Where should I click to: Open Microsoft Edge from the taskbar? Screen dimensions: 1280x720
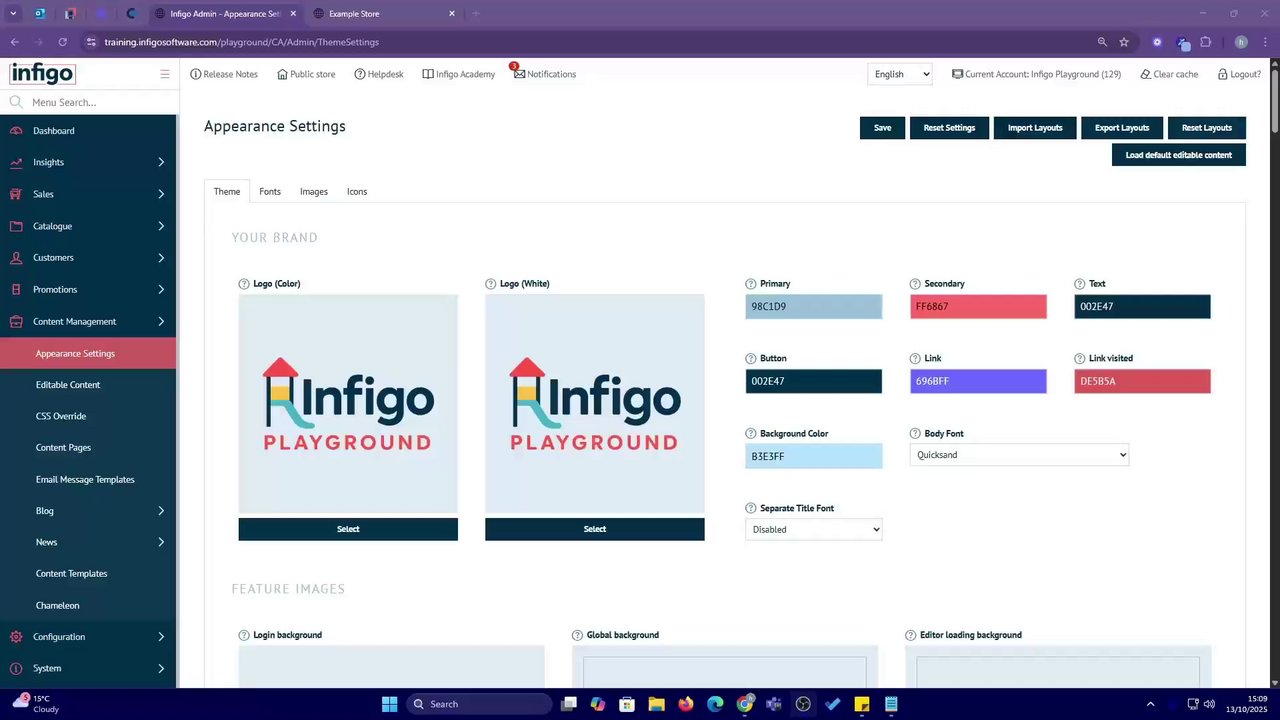715,704
